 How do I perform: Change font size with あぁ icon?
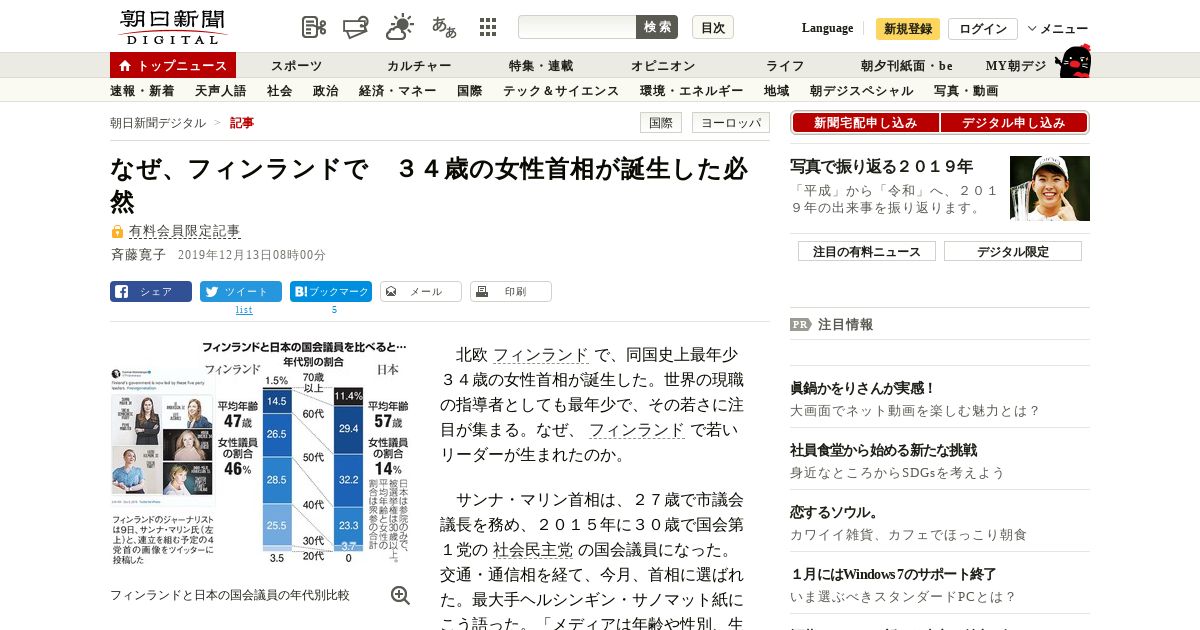point(444,27)
